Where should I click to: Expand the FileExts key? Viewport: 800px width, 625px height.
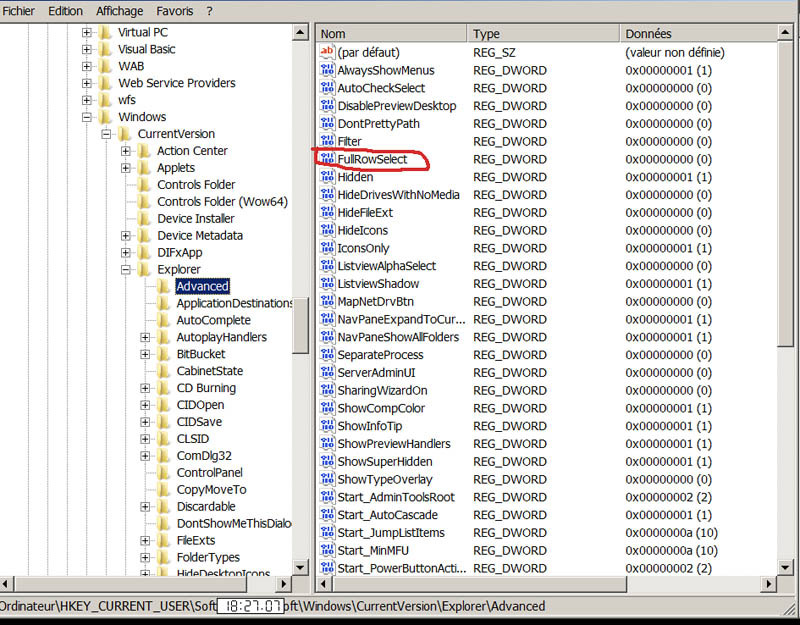click(x=145, y=540)
